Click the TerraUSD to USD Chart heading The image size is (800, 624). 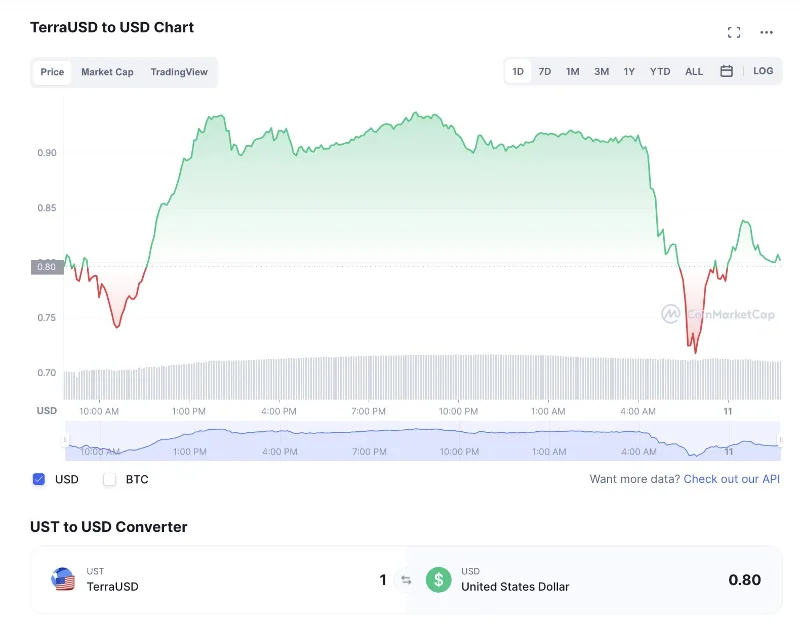[112, 27]
